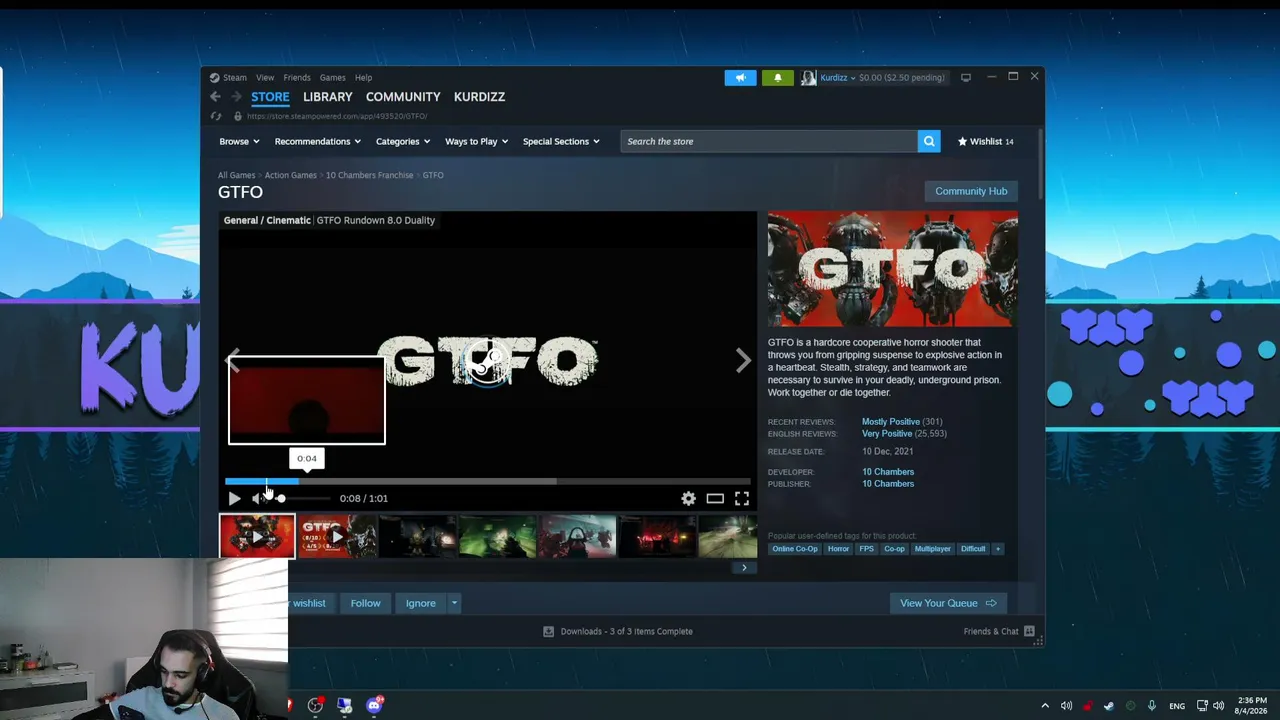Switch to the COMMUNITY tab
Image resolution: width=1280 pixels, height=720 pixels.
(403, 97)
